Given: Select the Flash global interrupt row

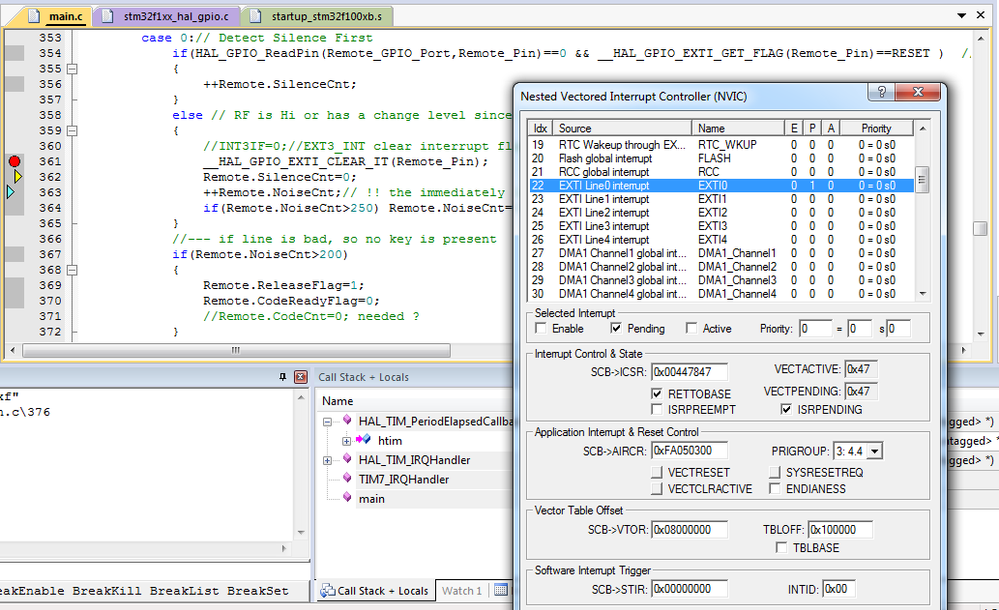Looking at the screenshot, I should (721, 158).
